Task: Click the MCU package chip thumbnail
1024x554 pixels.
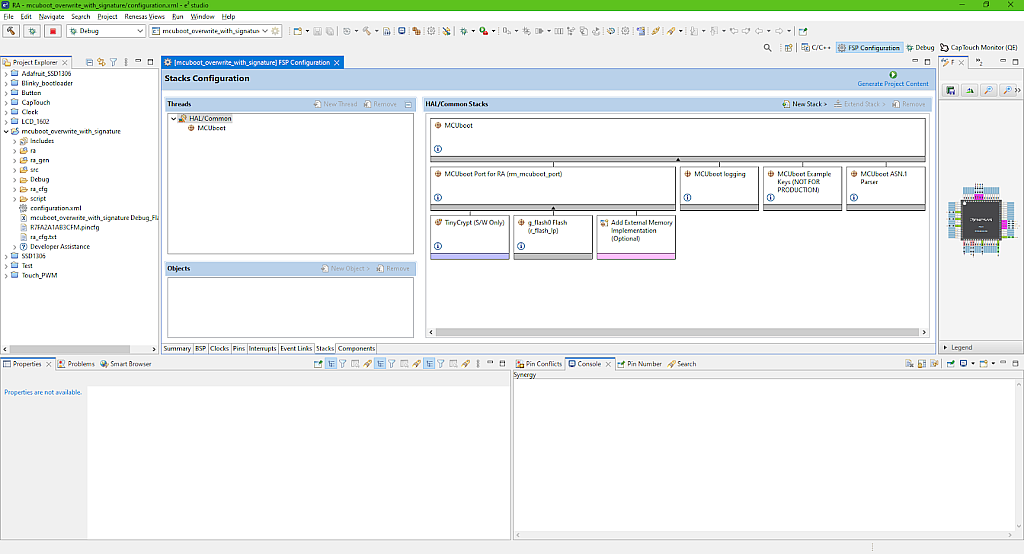Action: [982, 220]
